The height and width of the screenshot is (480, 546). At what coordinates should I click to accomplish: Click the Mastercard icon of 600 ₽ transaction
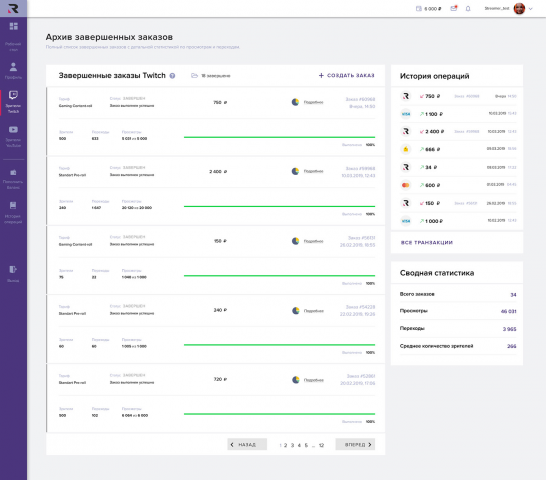tap(406, 185)
